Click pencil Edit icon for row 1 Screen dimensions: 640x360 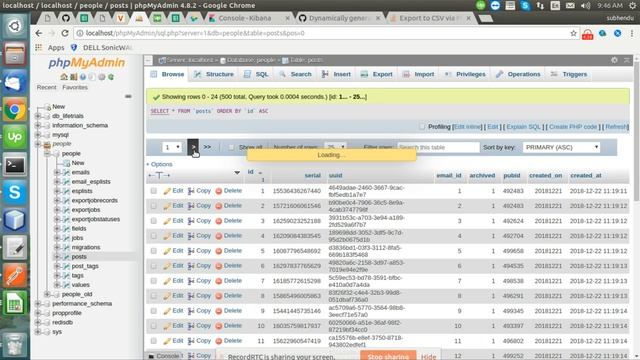click(167, 191)
